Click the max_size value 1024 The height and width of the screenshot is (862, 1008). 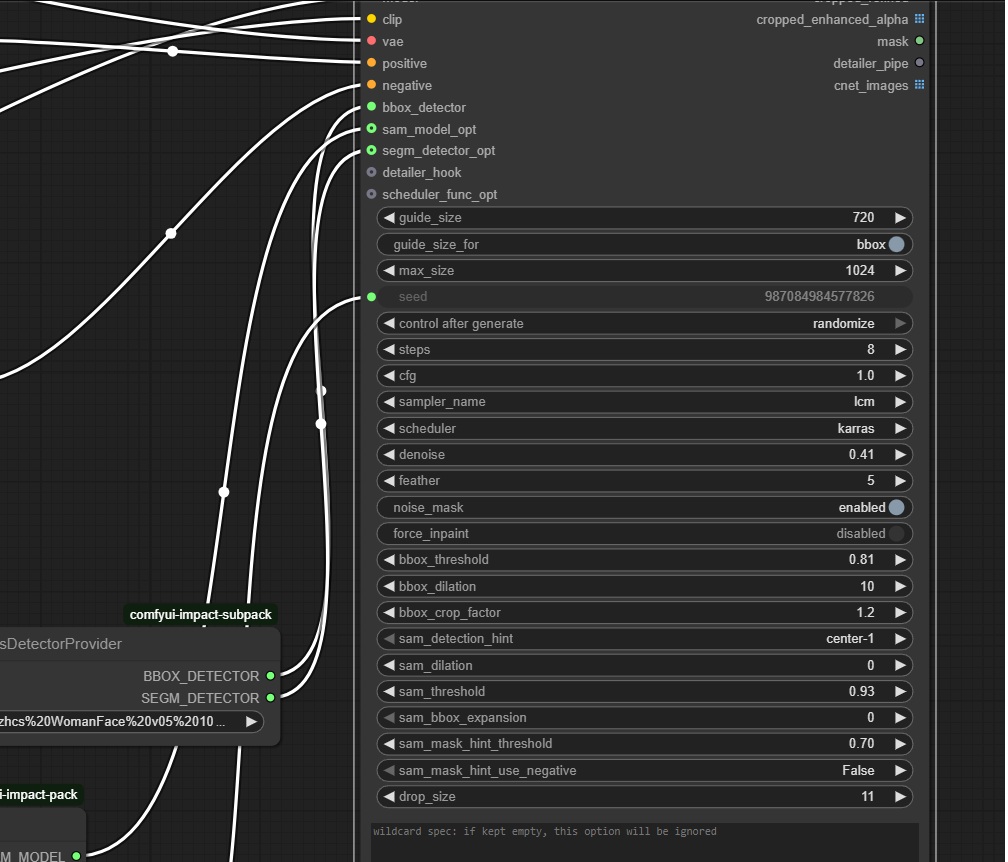pyautogui.click(x=860, y=271)
